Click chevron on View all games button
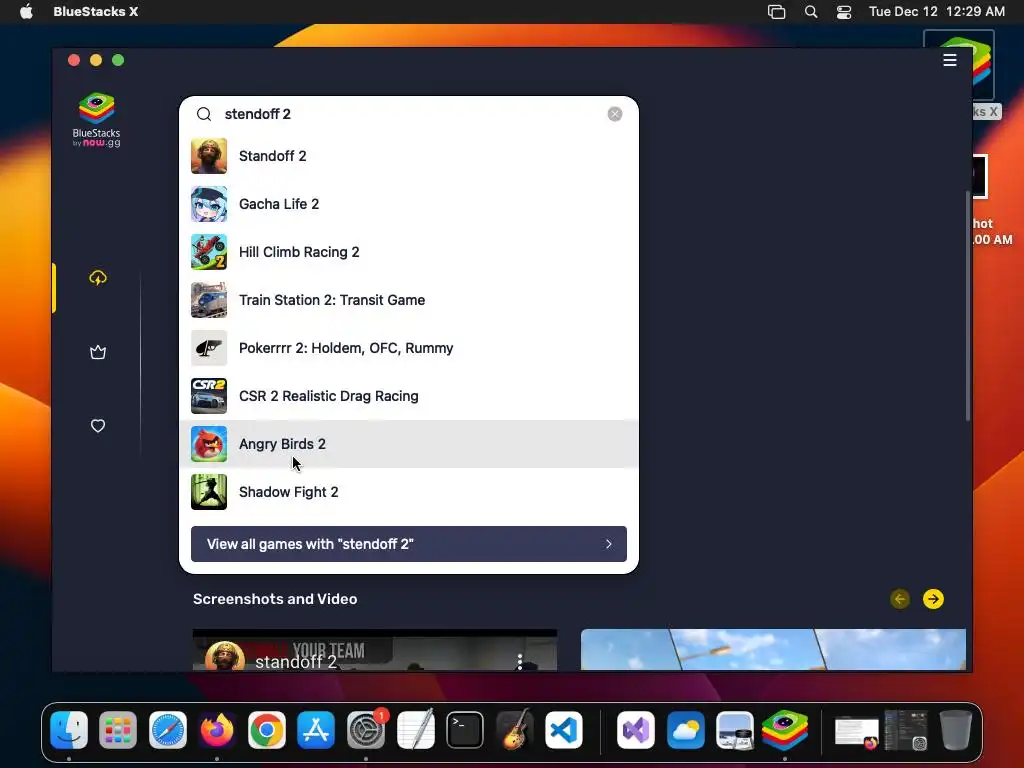Screen dimensions: 1024x768 609,544
